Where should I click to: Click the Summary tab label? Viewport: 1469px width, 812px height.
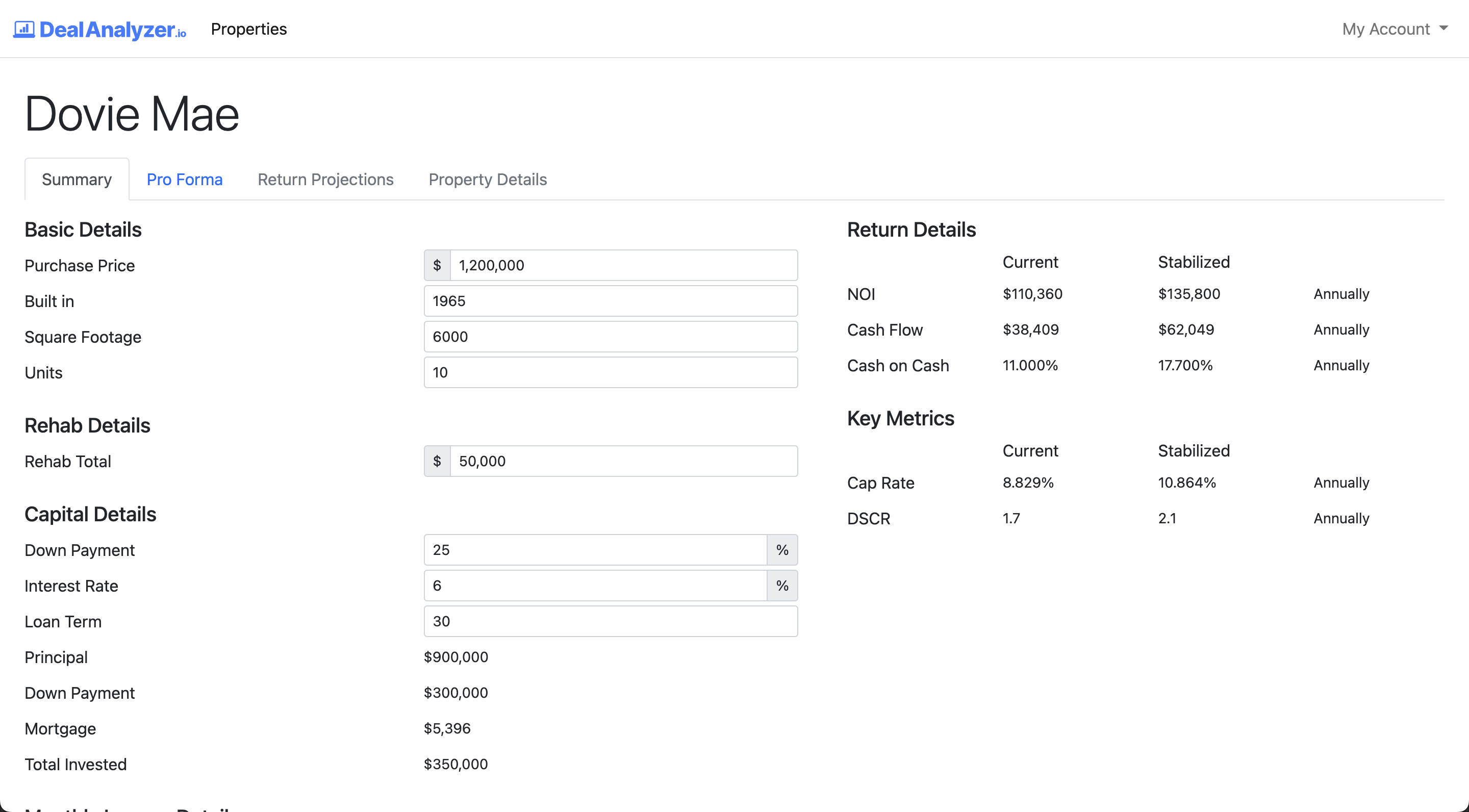pos(77,179)
